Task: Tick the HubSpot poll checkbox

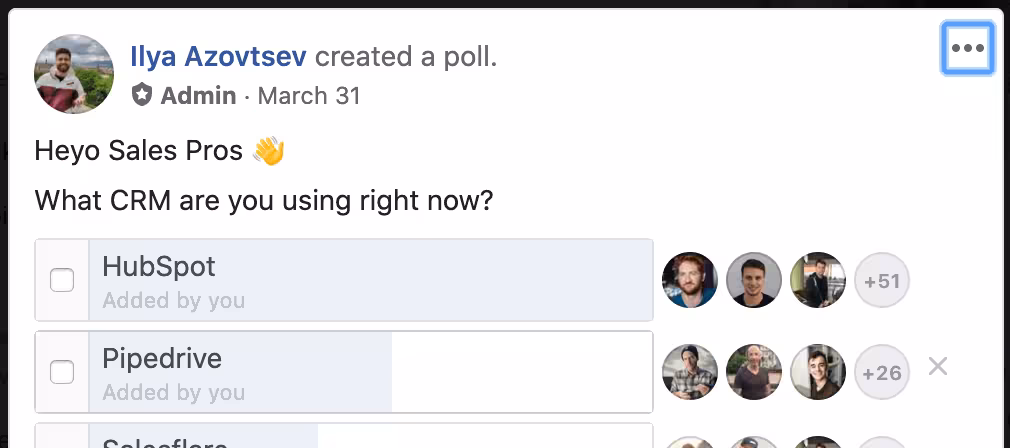Action: pyautogui.click(x=62, y=280)
